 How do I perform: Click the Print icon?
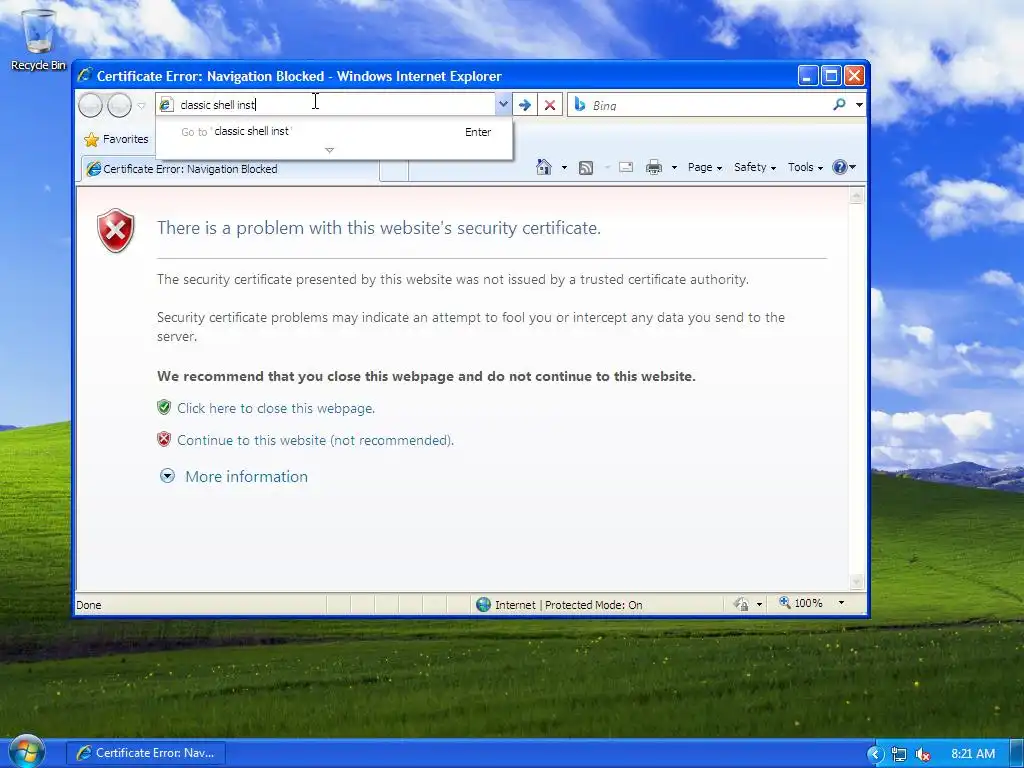point(654,167)
